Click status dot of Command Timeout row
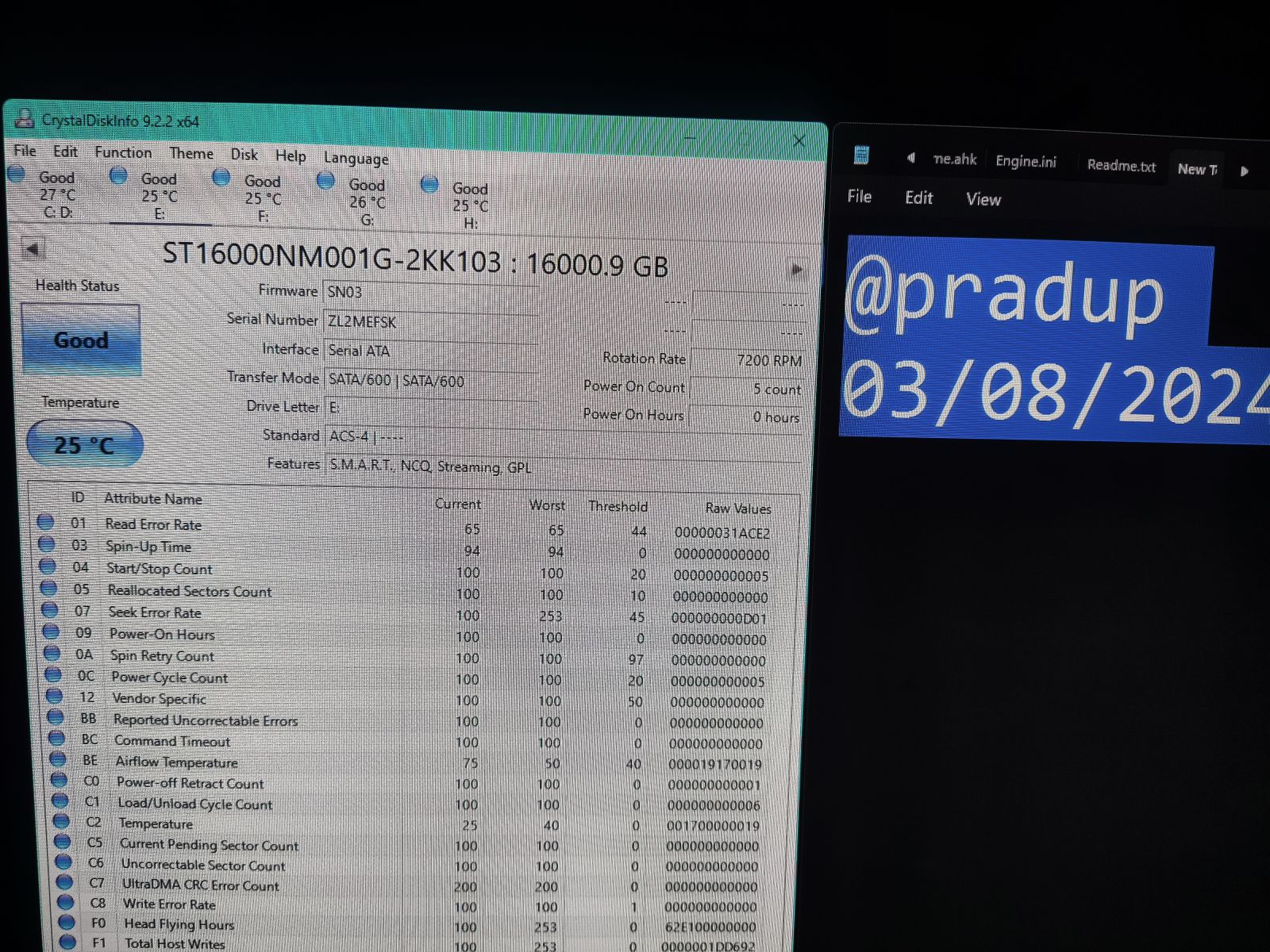 click(x=56, y=738)
